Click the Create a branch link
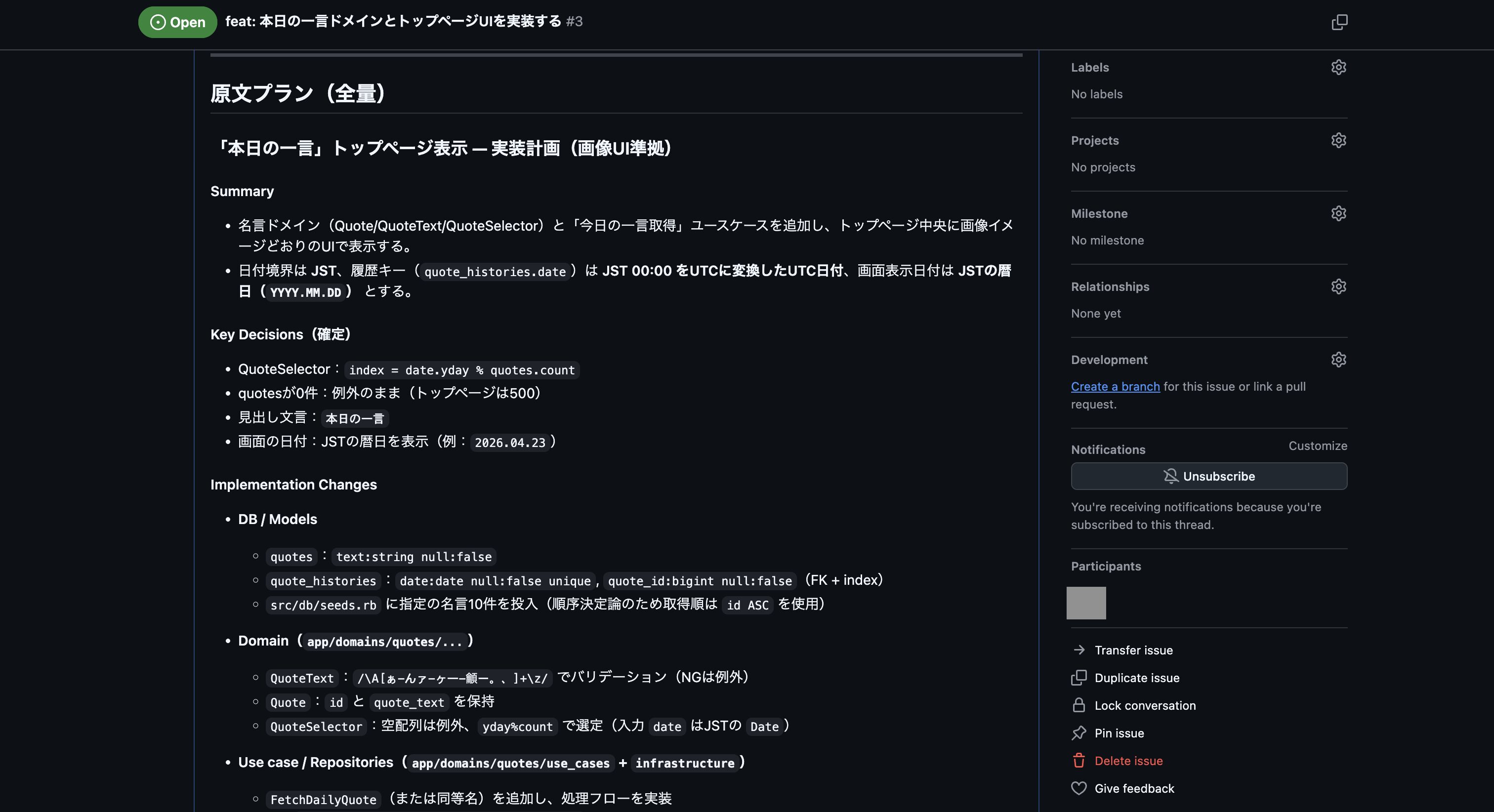1494x812 pixels. pos(1115,386)
